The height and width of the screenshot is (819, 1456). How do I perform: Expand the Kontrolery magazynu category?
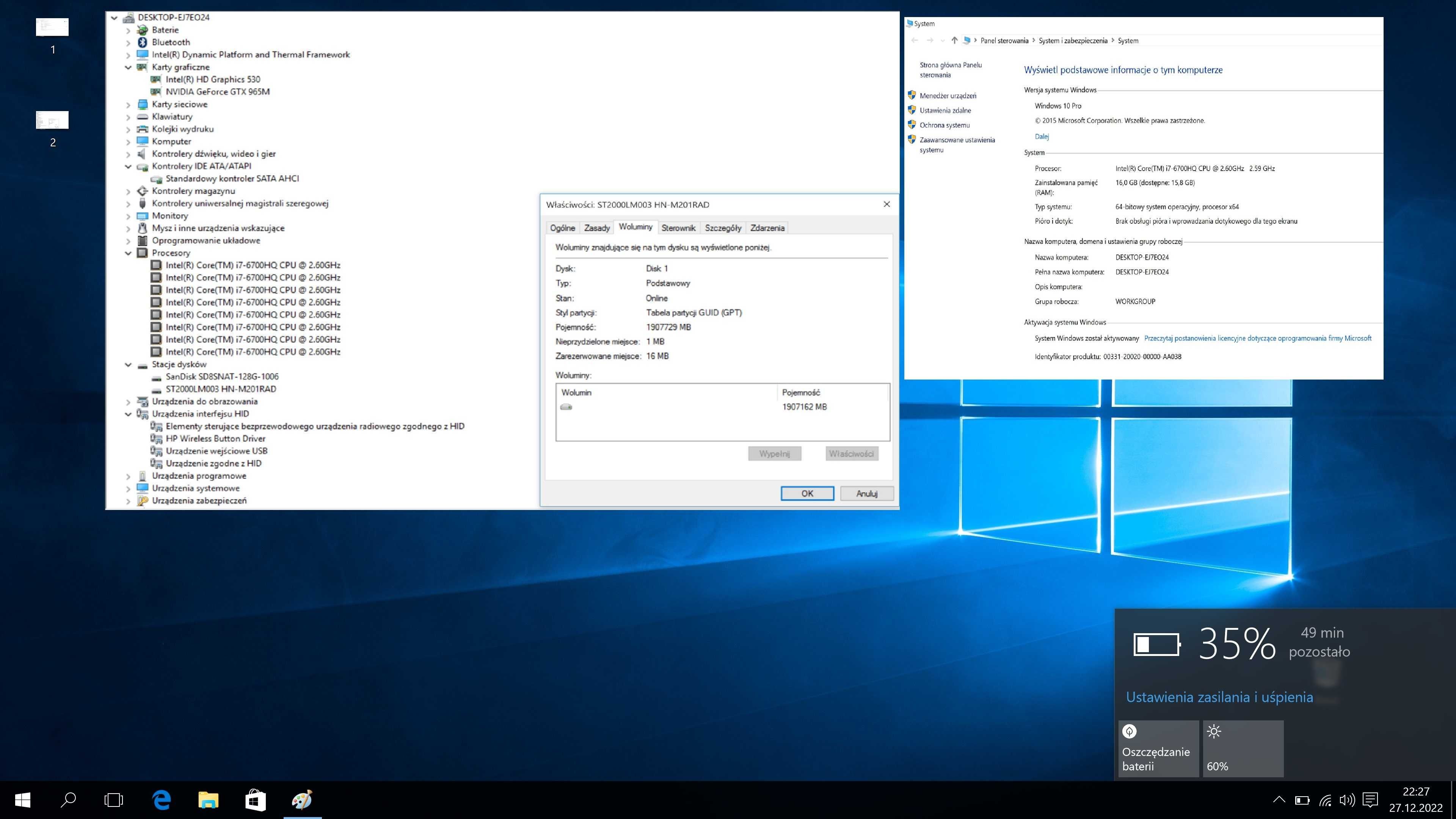point(128,191)
